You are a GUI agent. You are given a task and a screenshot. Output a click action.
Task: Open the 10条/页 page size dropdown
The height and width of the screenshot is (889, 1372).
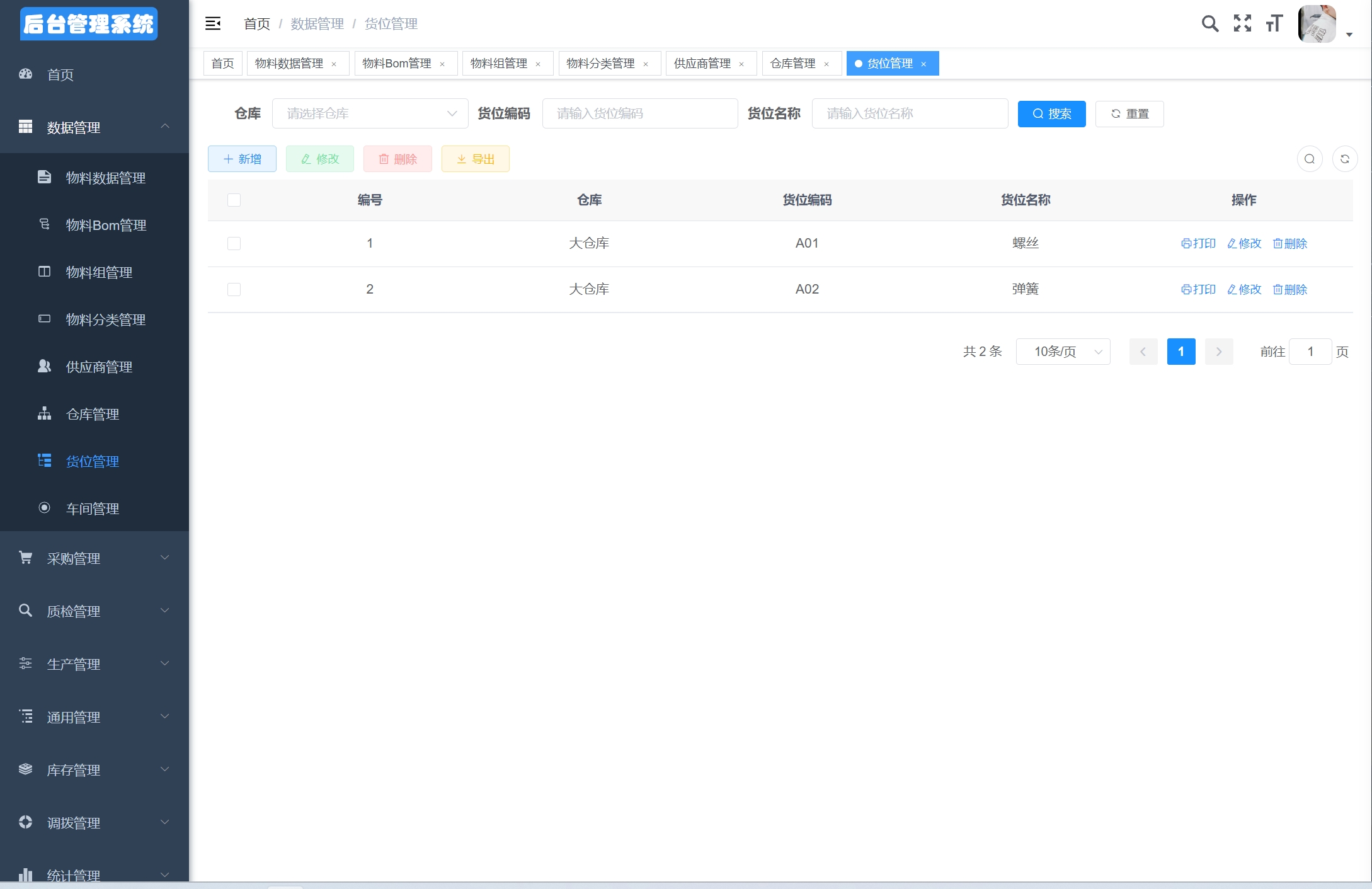click(x=1063, y=352)
